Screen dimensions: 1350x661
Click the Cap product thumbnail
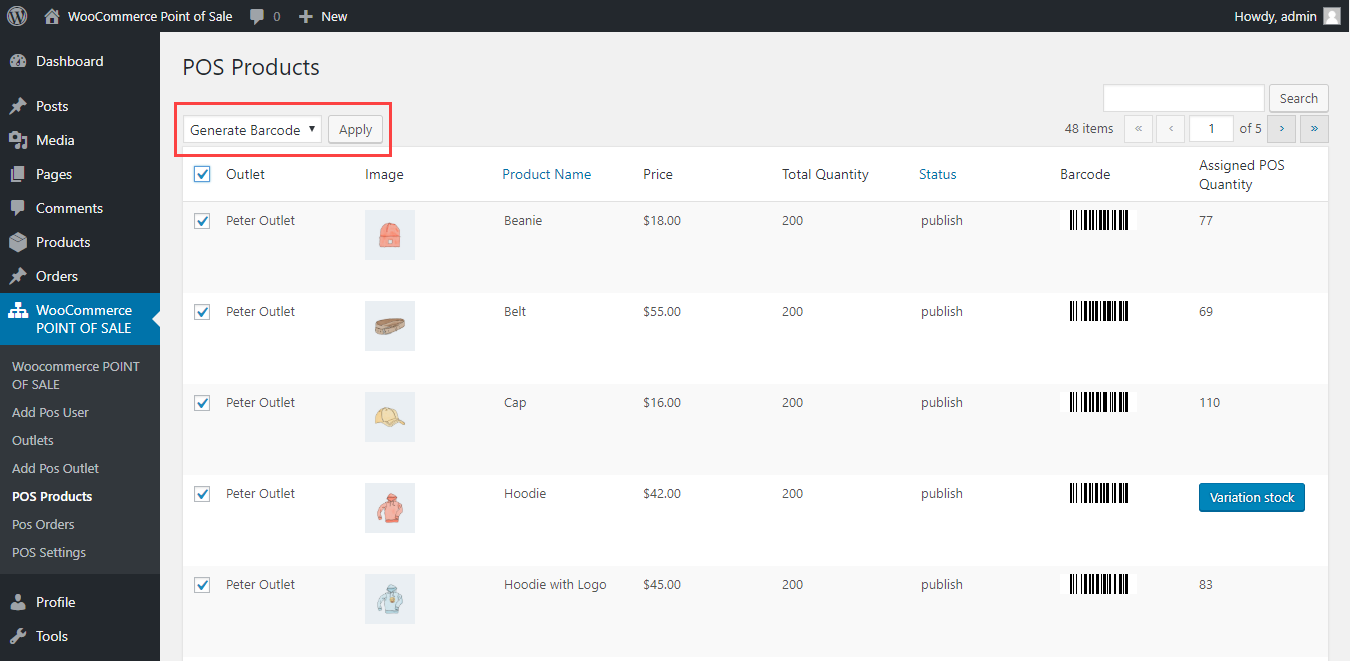pyautogui.click(x=390, y=417)
